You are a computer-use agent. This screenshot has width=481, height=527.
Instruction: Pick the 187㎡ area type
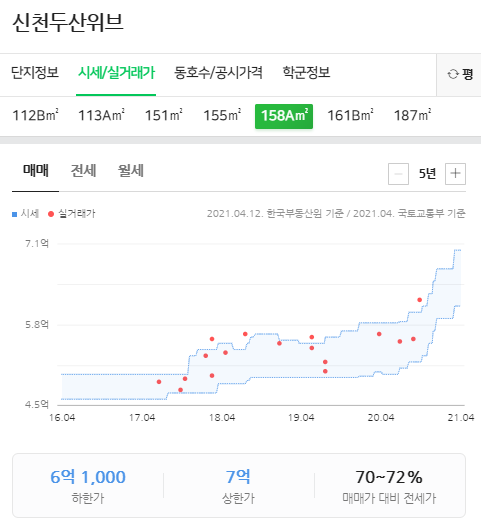412,116
